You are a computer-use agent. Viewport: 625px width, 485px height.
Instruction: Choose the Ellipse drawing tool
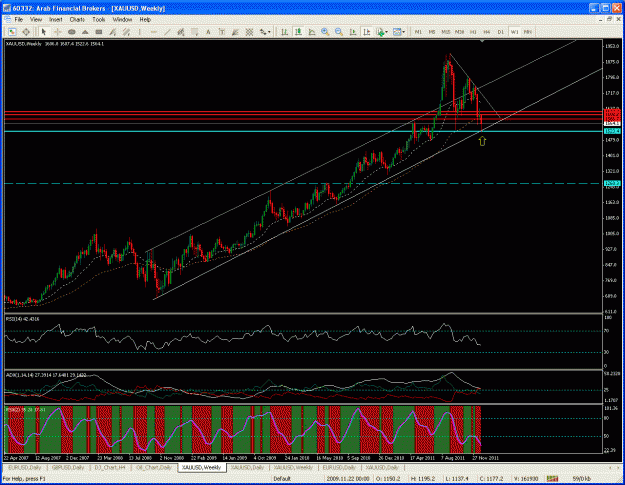[x=71, y=32]
